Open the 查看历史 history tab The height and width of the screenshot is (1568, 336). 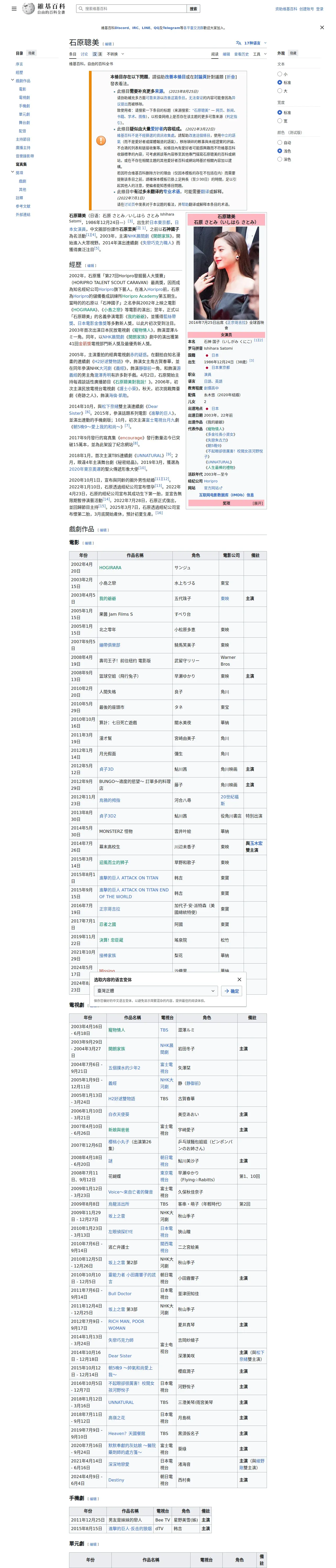click(242, 54)
